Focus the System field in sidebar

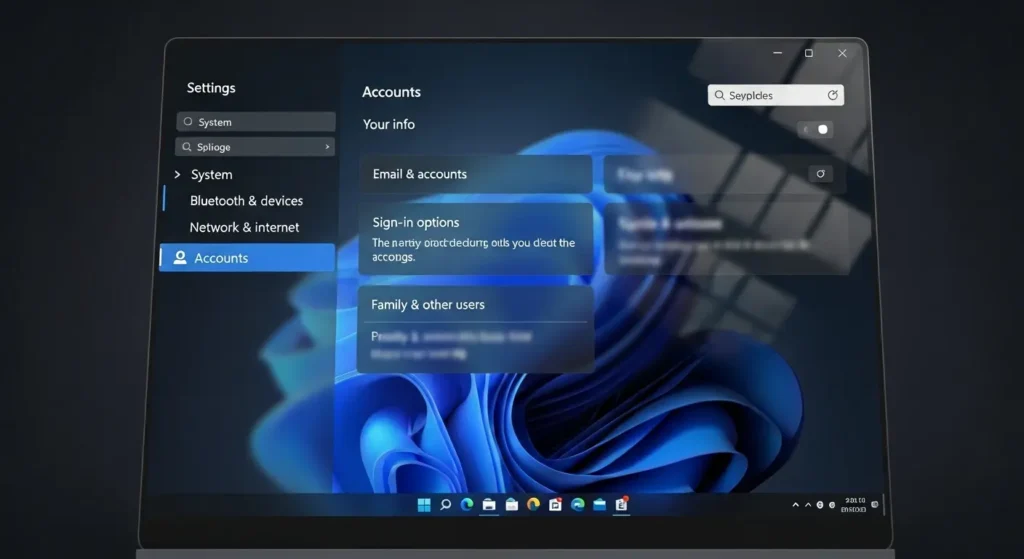(256, 121)
